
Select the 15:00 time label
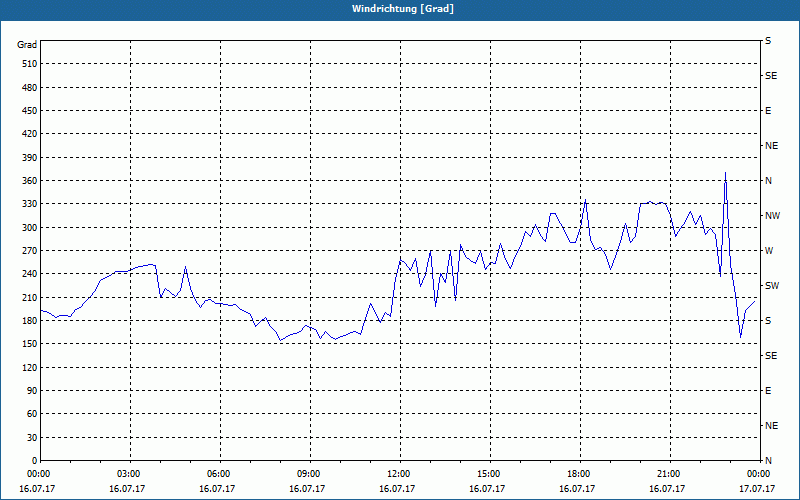(490, 473)
